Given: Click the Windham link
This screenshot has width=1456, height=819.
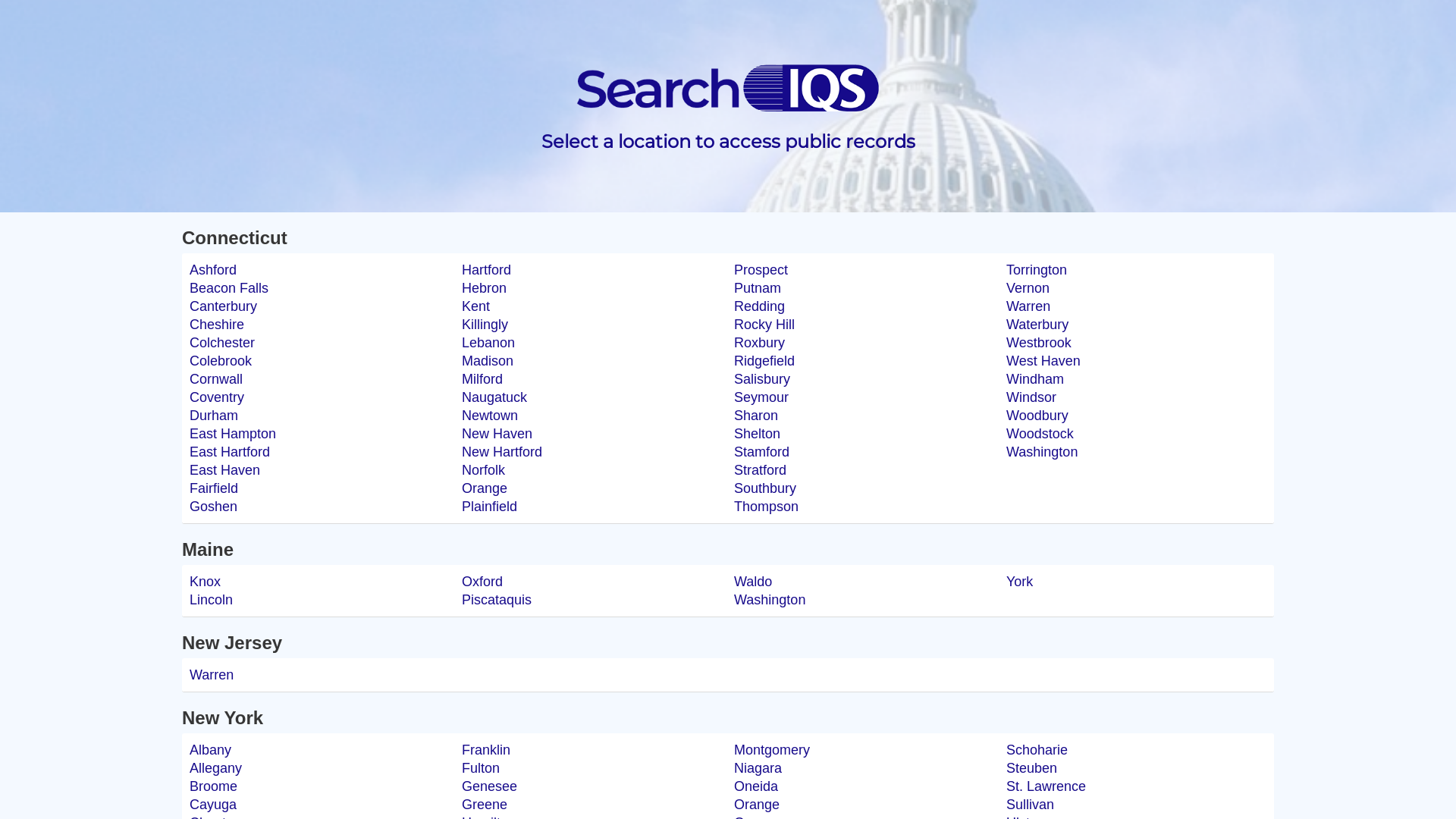Looking at the screenshot, I should coord(1035,379).
